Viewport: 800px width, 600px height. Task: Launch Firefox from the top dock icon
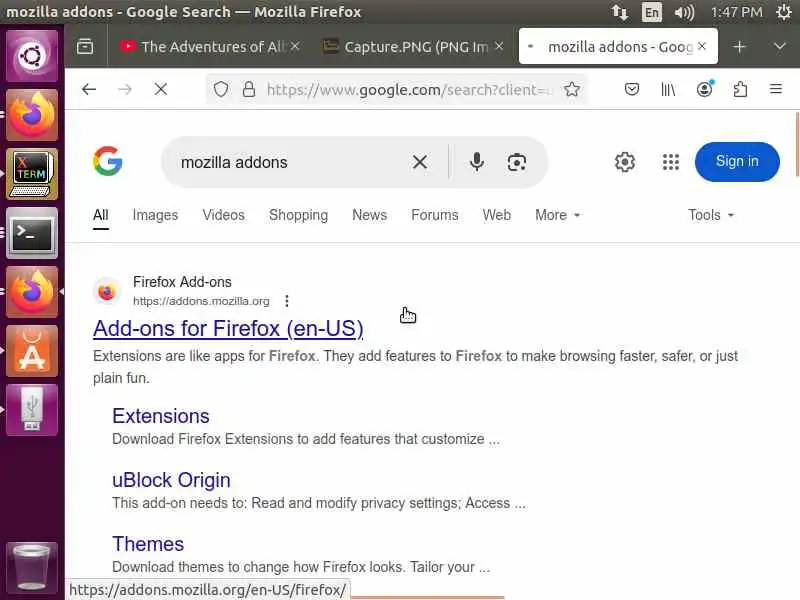pos(32,115)
